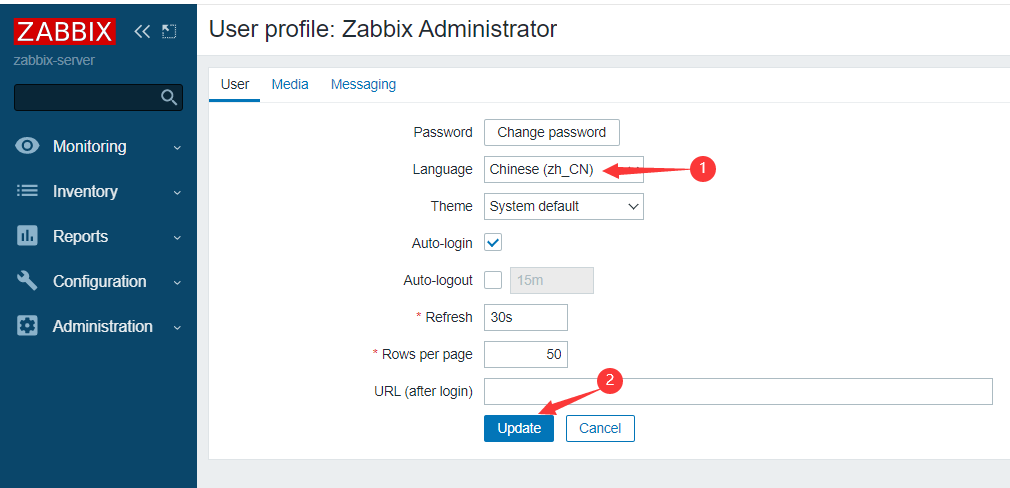Expand the Reports menu chevron

point(177,238)
